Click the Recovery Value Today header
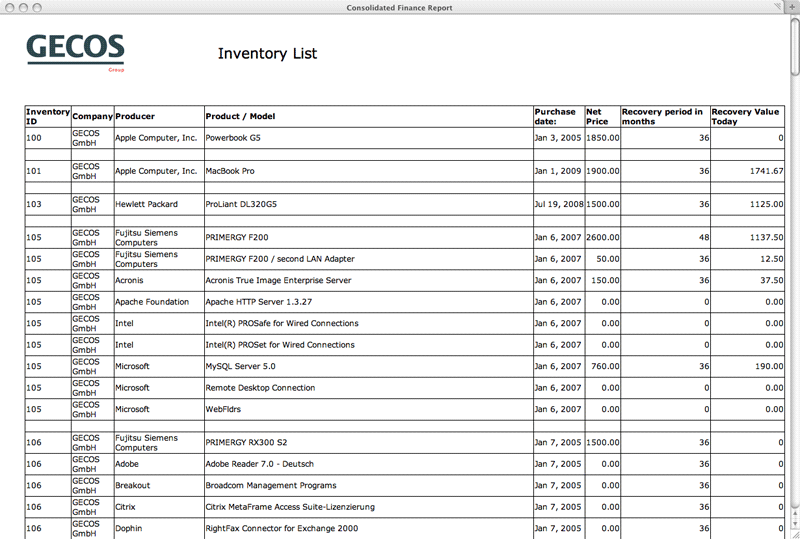This screenshot has height=539, width=800. click(x=747, y=116)
